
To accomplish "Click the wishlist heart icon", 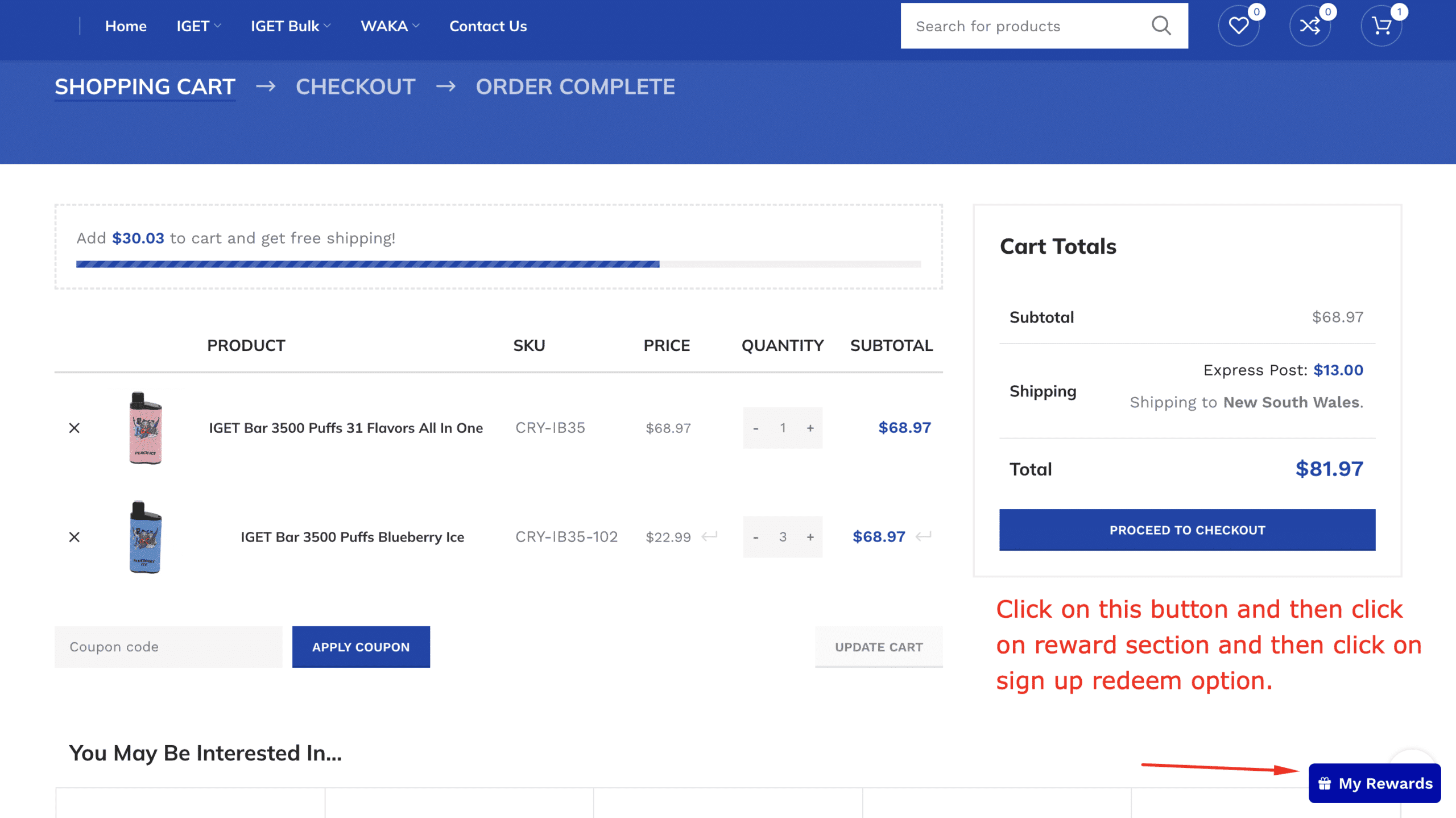I will [x=1238, y=26].
